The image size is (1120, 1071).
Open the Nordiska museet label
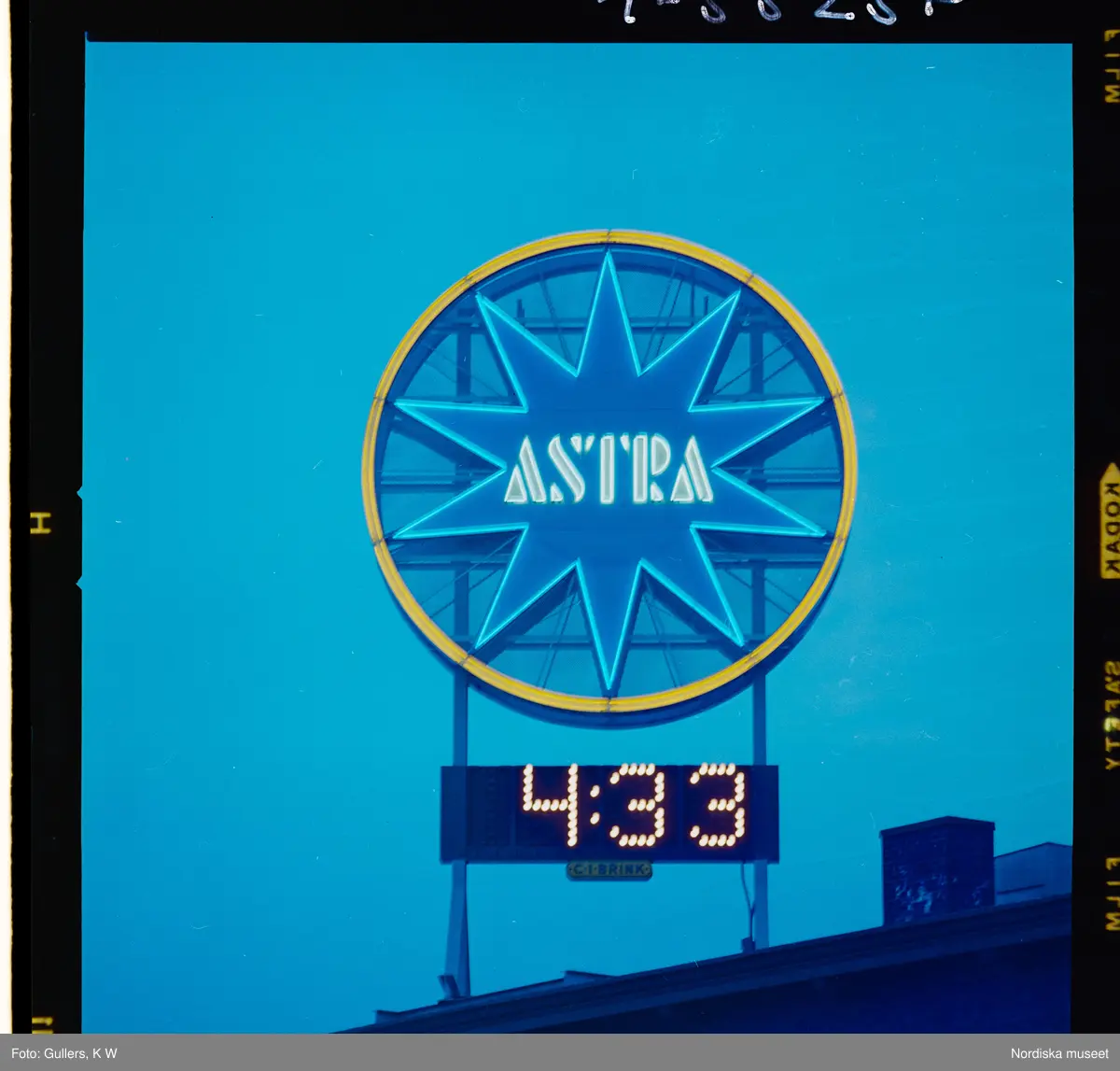pyautogui.click(x=1059, y=1053)
